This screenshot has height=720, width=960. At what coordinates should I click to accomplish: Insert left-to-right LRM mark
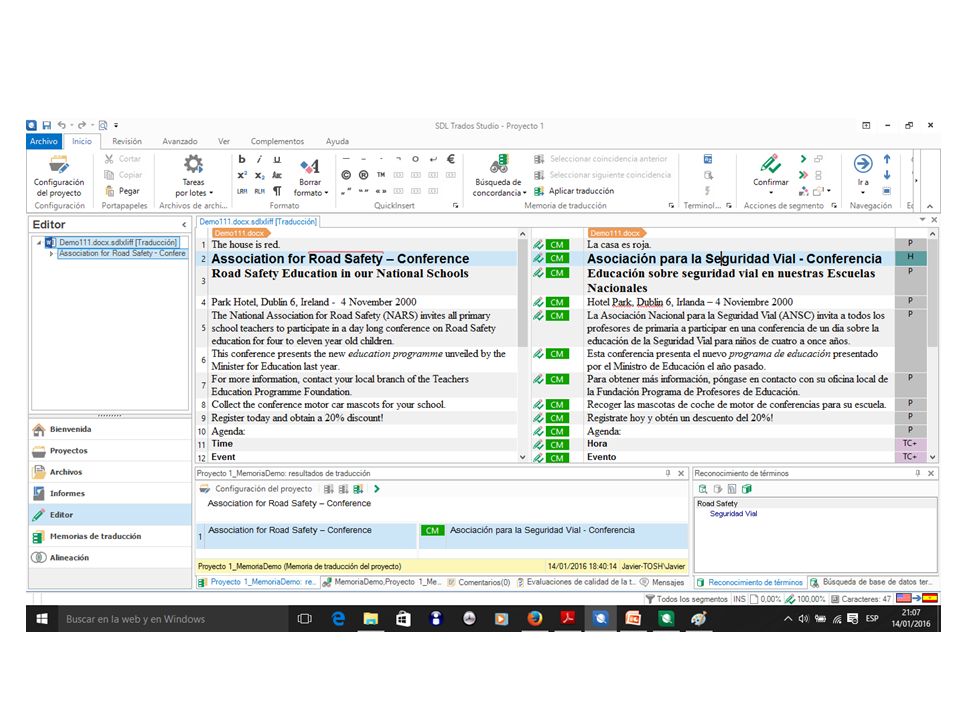(242, 191)
